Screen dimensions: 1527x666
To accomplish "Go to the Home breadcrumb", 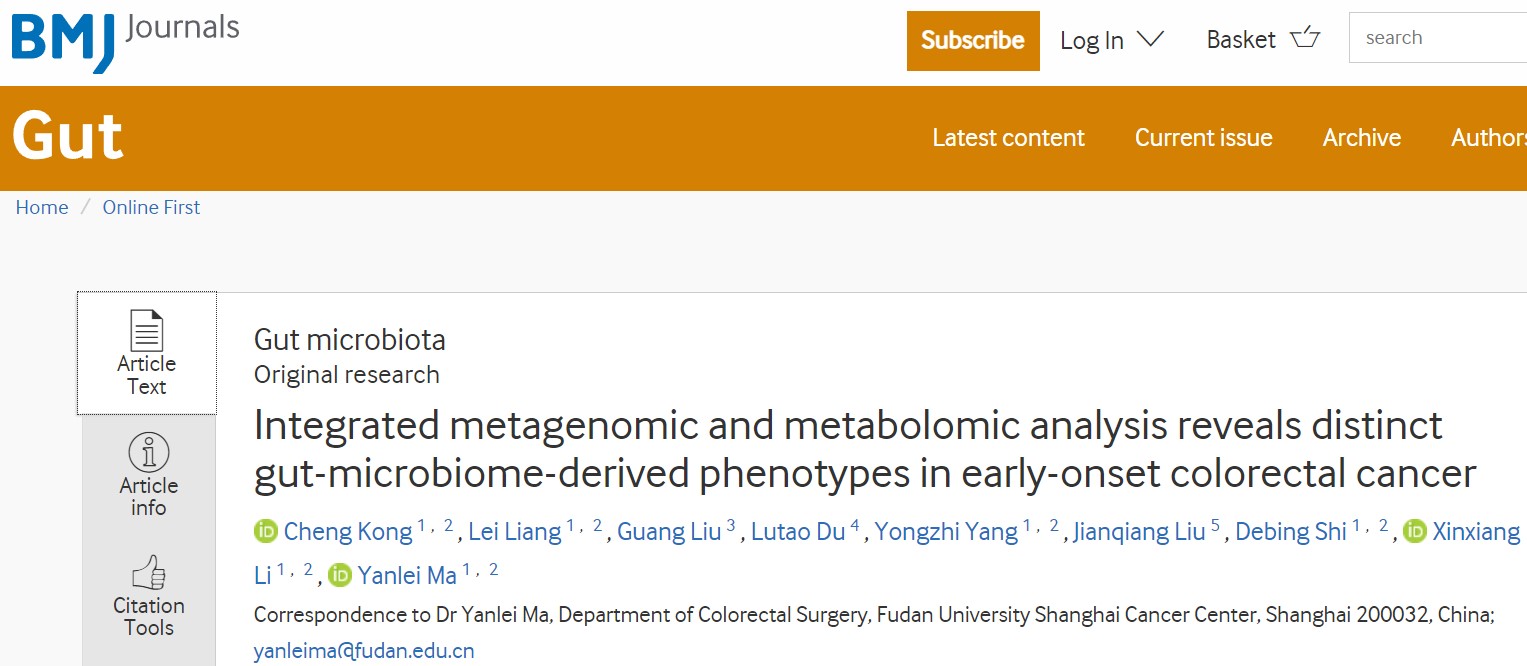I will 42,207.
